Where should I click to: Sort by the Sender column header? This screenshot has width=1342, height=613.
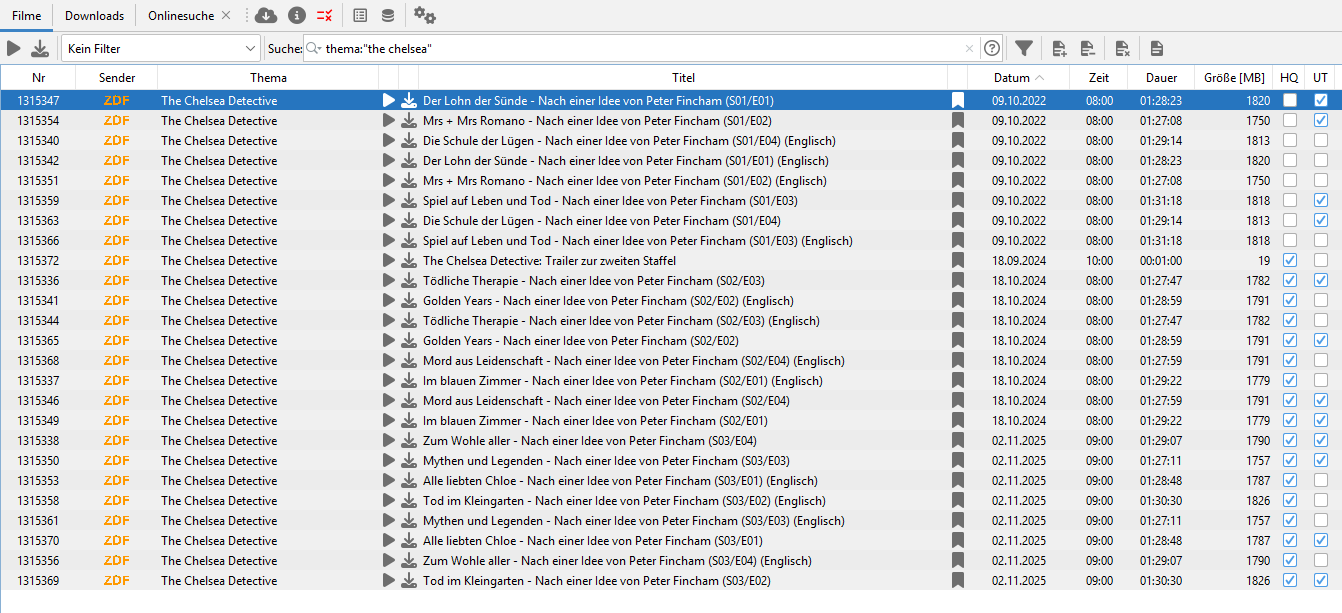click(117, 77)
